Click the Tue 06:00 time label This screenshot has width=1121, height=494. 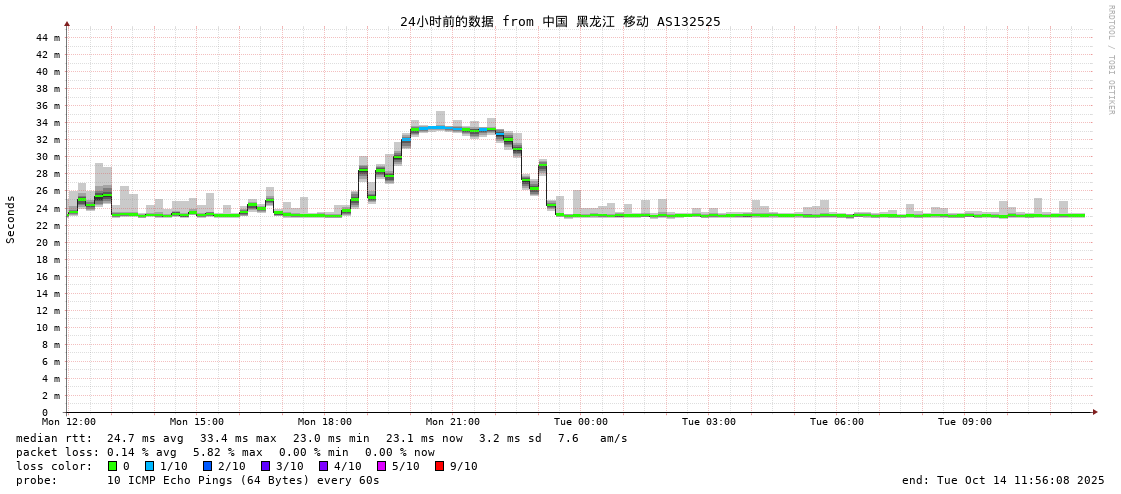tap(837, 422)
